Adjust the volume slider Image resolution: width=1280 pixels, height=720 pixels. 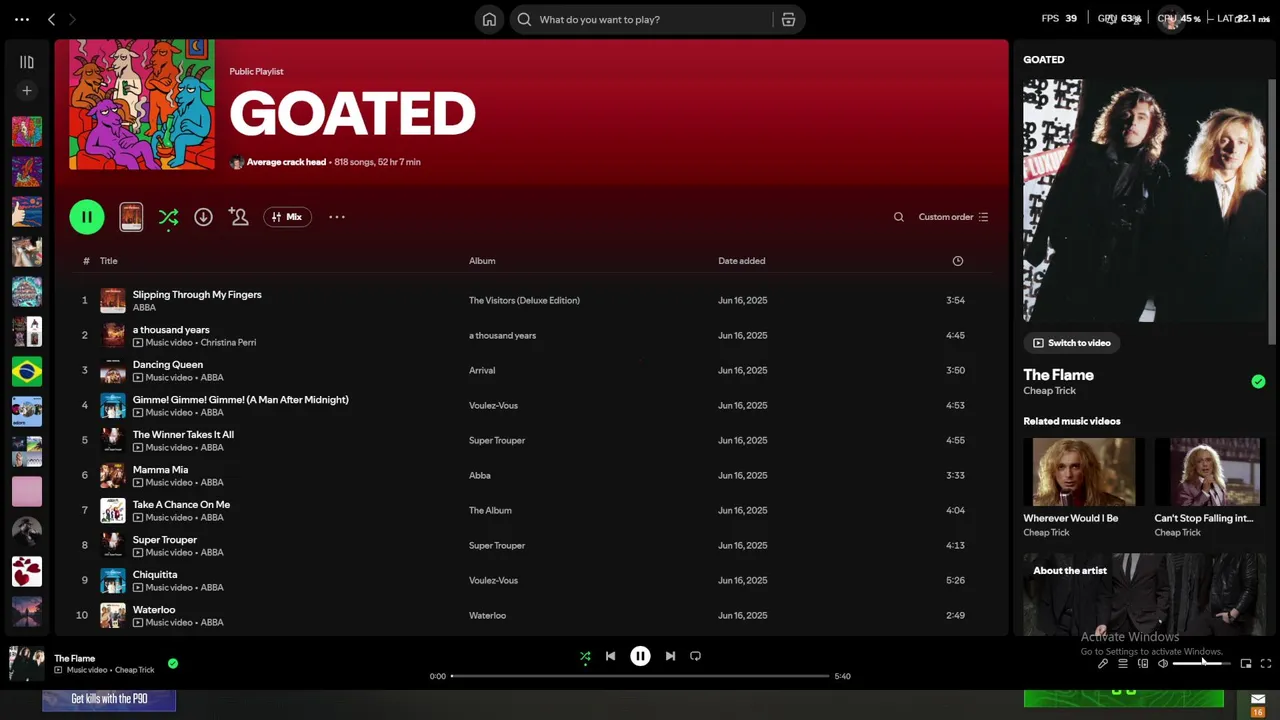pyautogui.click(x=1200, y=663)
